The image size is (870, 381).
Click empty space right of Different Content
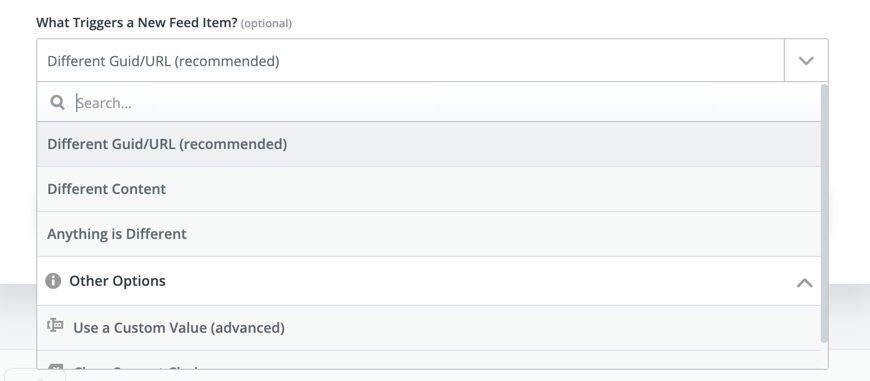pos(493,189)
